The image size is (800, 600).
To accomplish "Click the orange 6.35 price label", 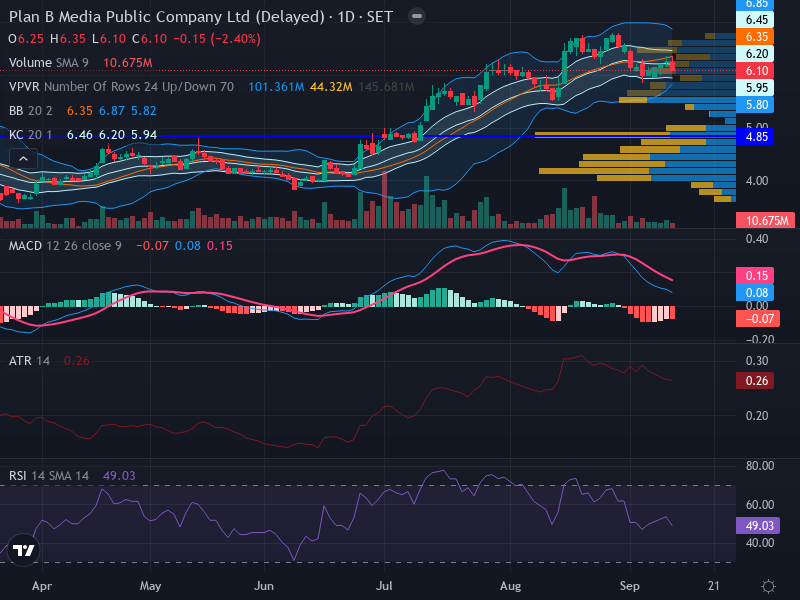I will click(755, 37).
